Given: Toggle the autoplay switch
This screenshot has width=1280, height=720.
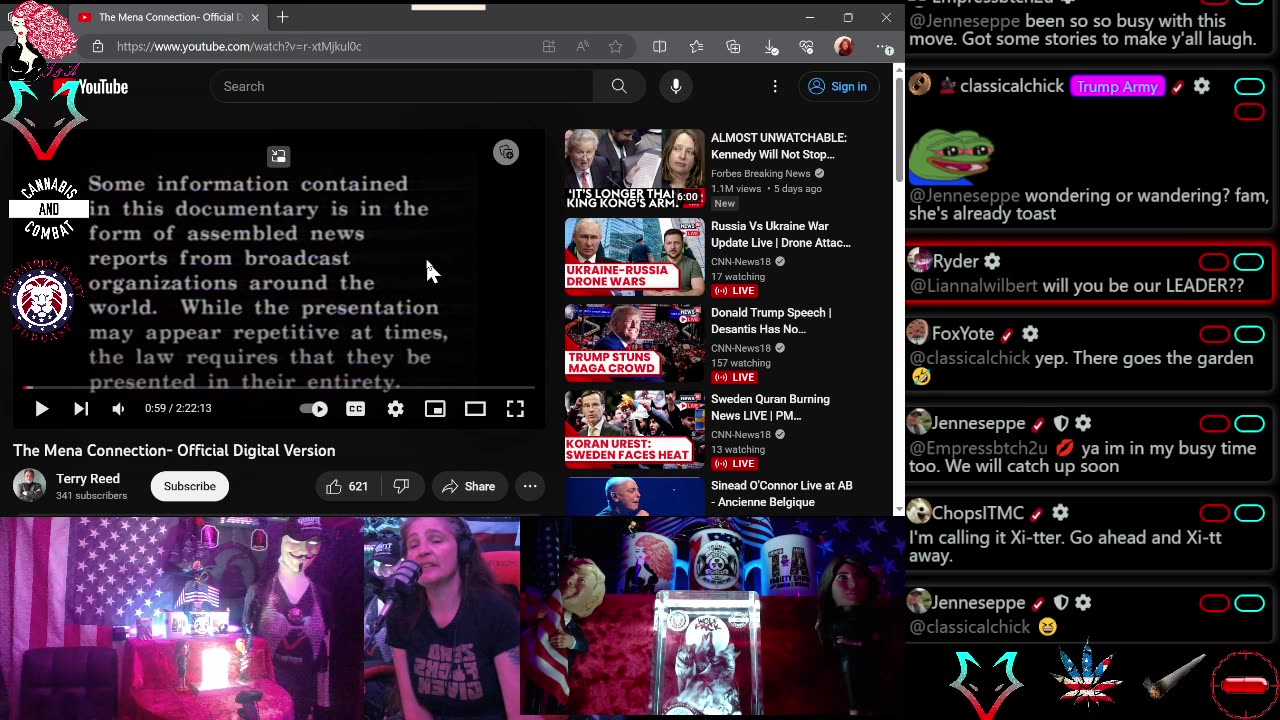Looking at the screenshot, I should tap(314, 409).
